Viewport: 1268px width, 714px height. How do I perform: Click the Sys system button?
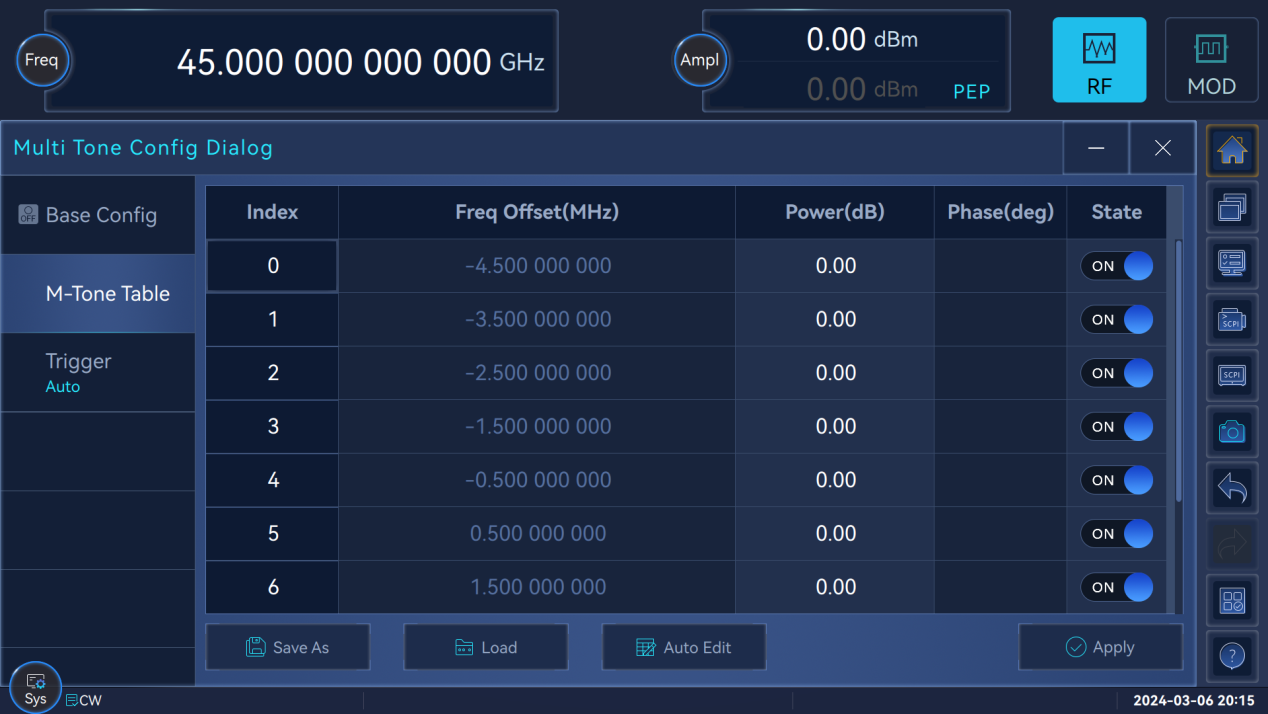36,688
